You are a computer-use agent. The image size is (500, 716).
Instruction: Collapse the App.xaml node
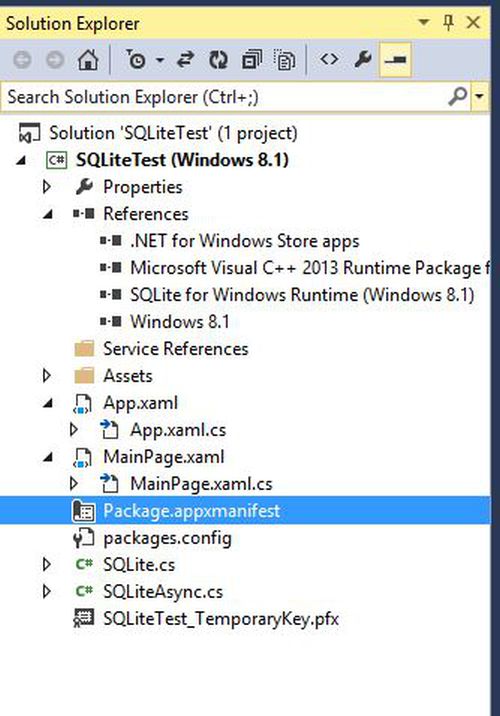47,403
